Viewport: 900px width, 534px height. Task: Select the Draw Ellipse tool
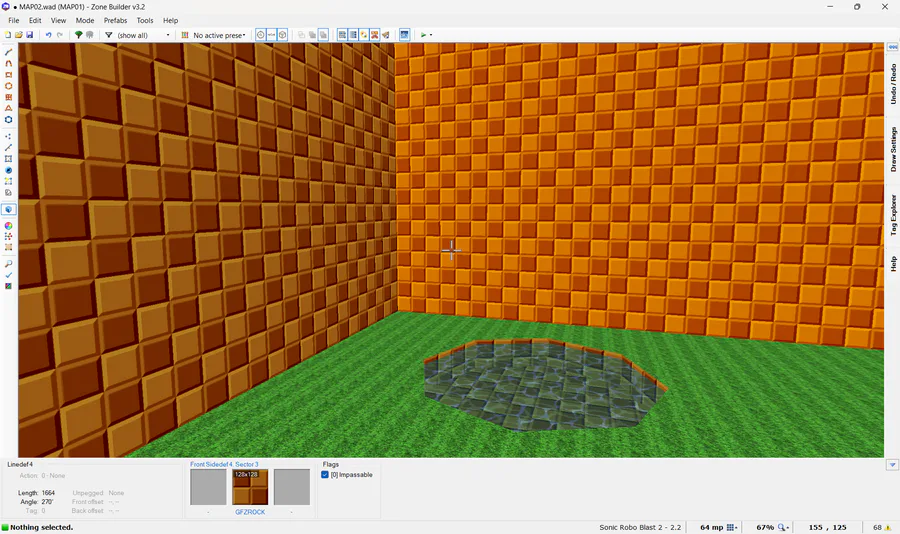tap(8, 86)
